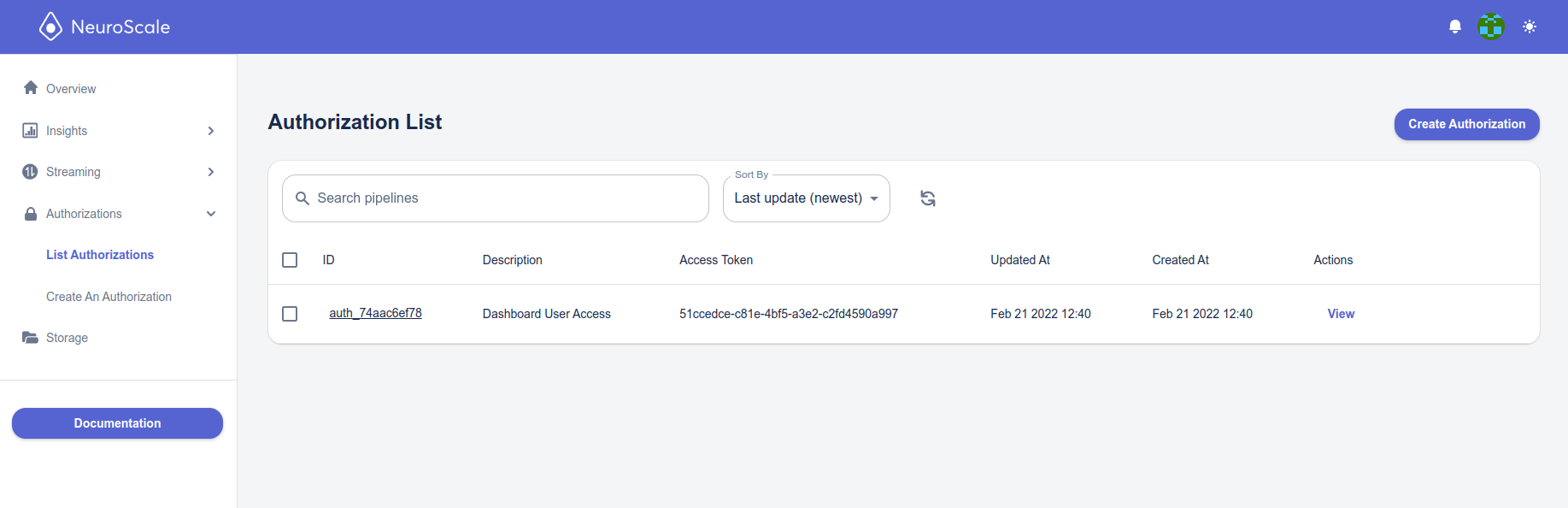Click the Create Authorization button
Screen dimensions: 1568x508
(1467, 124)
